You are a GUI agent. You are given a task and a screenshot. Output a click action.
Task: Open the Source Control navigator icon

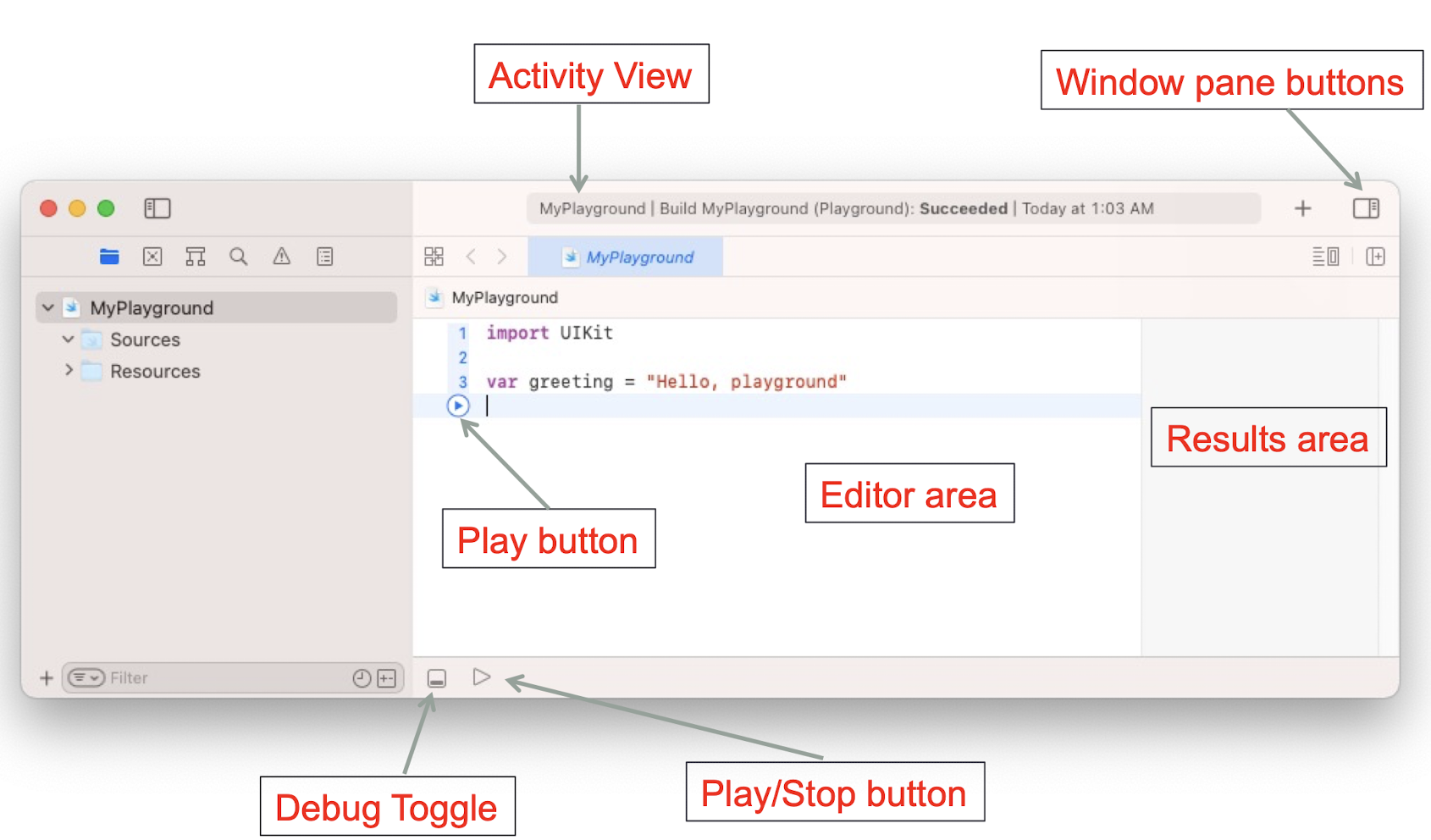pyautogui.click(x=152, y=257)
